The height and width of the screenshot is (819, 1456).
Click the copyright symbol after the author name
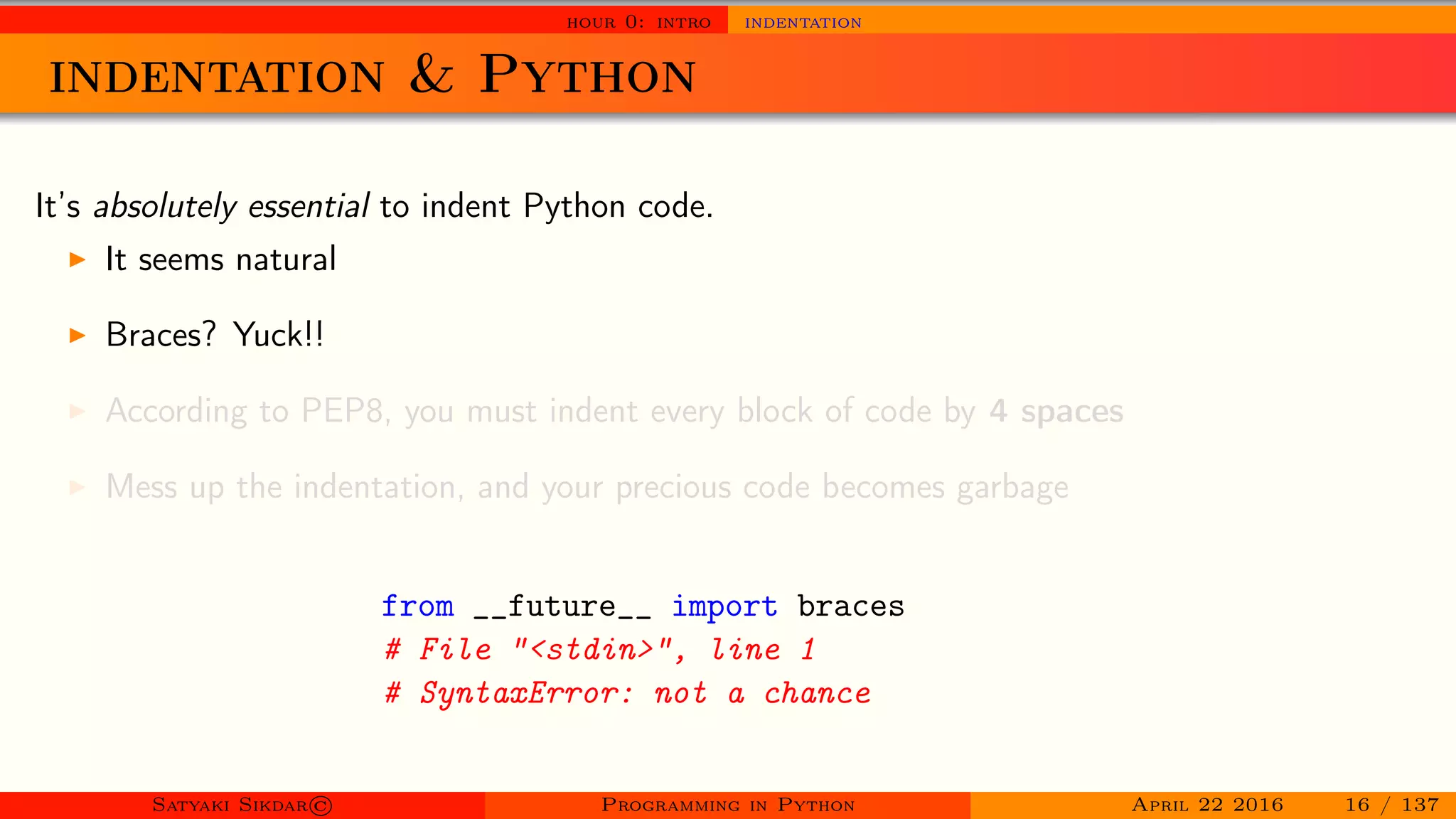coord(321,805)
